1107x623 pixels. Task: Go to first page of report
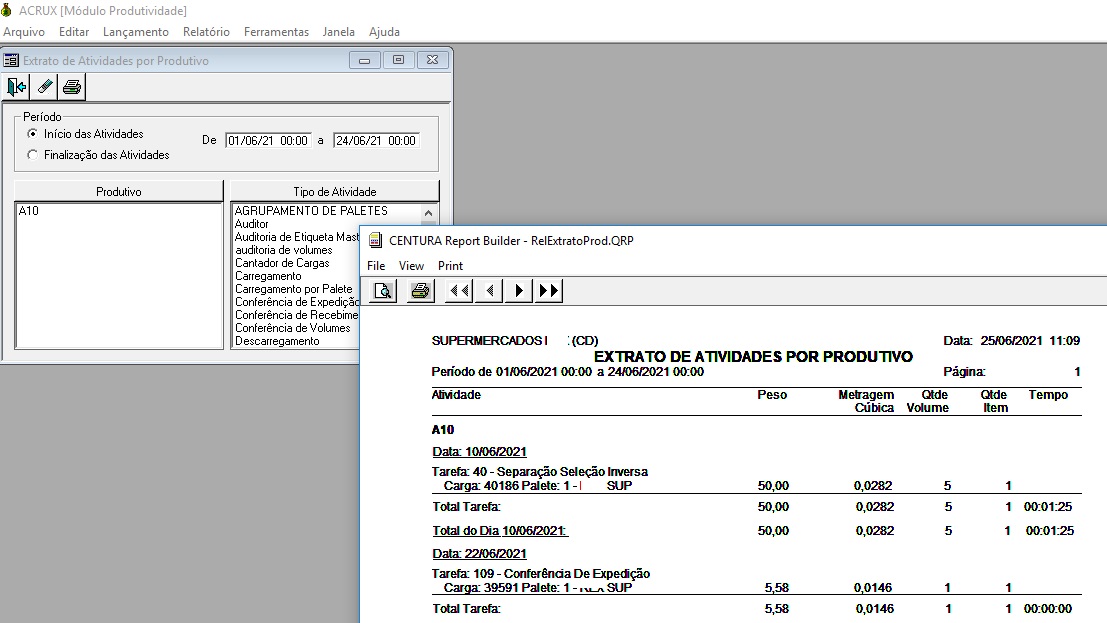tap(459, 291)
